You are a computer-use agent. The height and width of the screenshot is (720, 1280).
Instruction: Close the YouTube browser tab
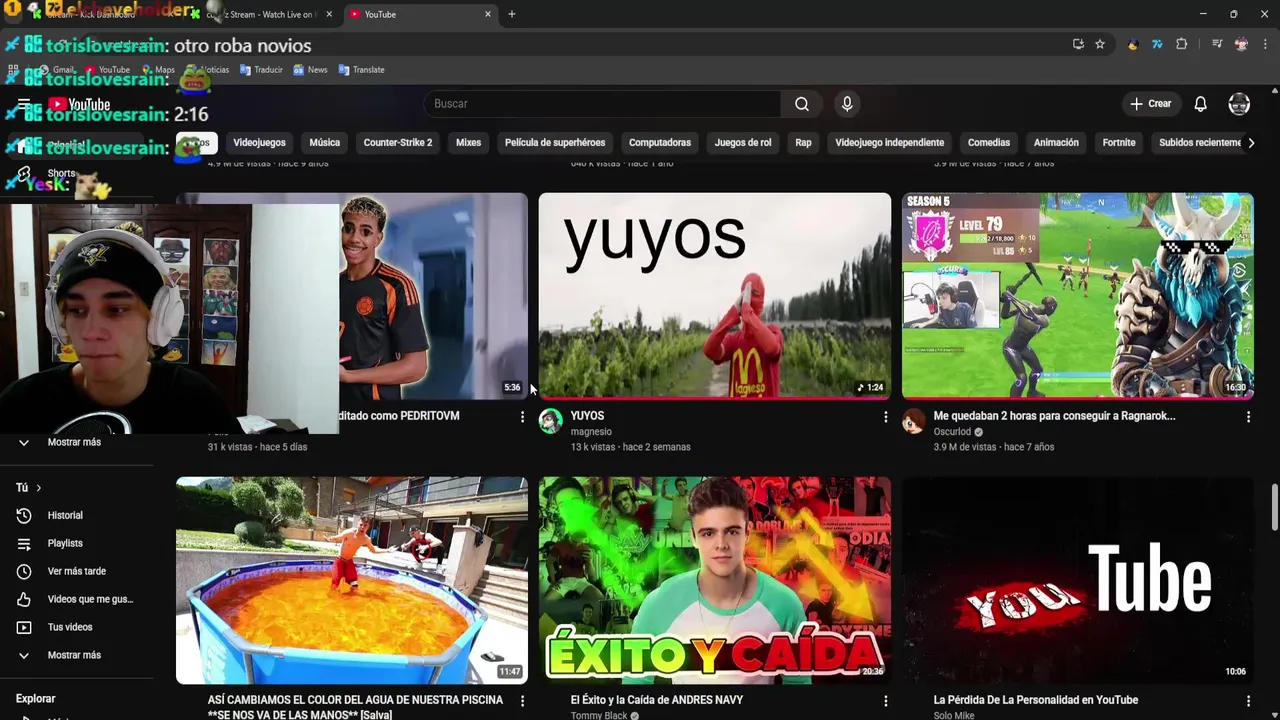click(x=488, y=14)
